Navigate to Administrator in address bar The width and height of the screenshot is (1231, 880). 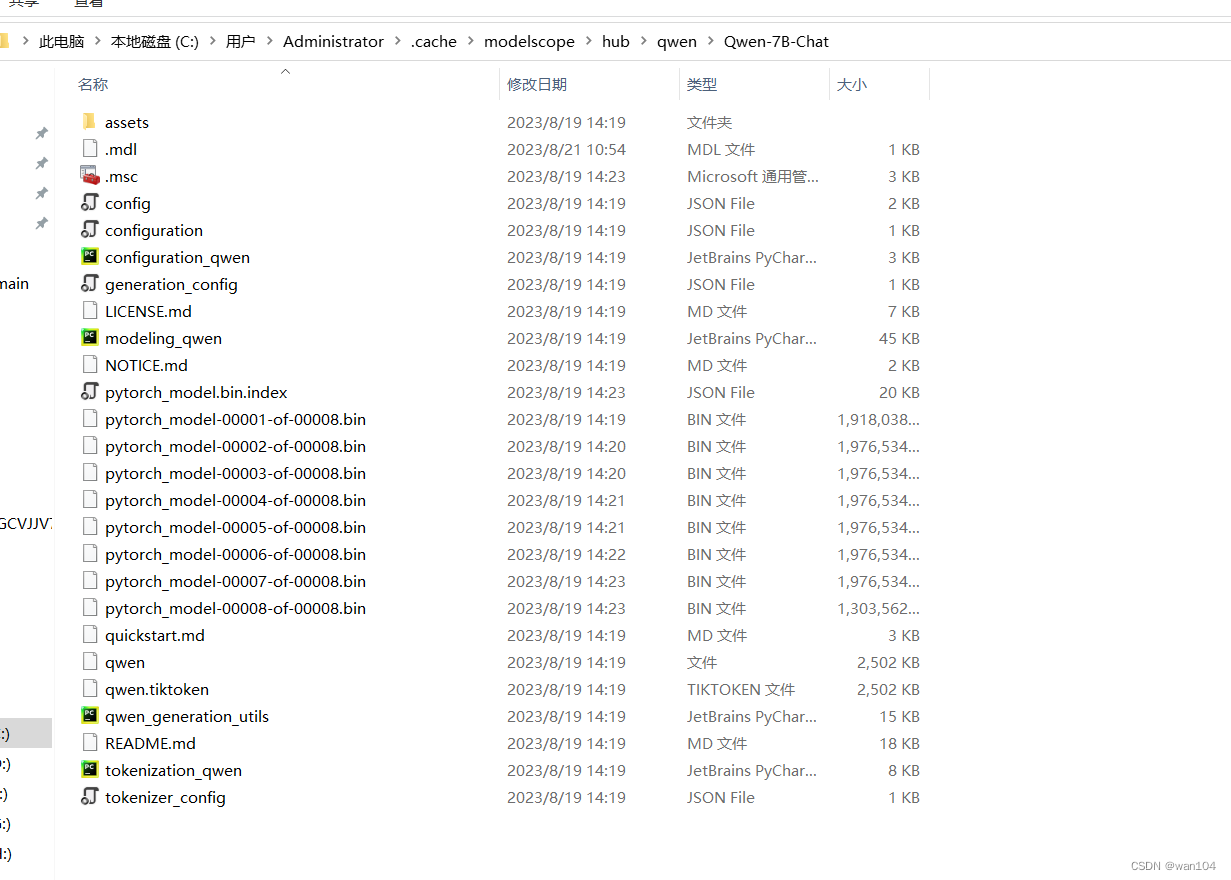tap(333, 42)
